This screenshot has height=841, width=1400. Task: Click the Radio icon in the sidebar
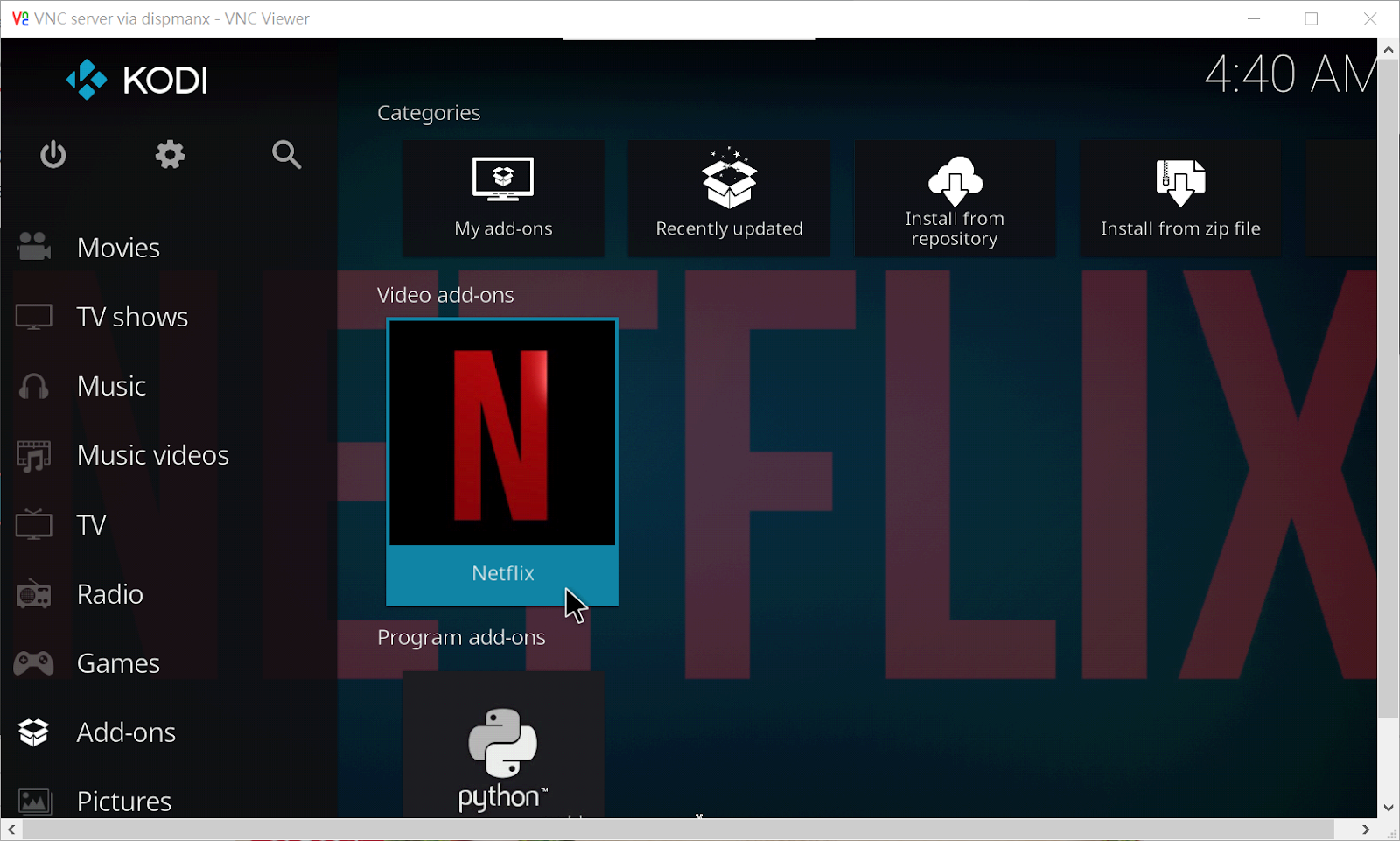click(x=33, y=593)
